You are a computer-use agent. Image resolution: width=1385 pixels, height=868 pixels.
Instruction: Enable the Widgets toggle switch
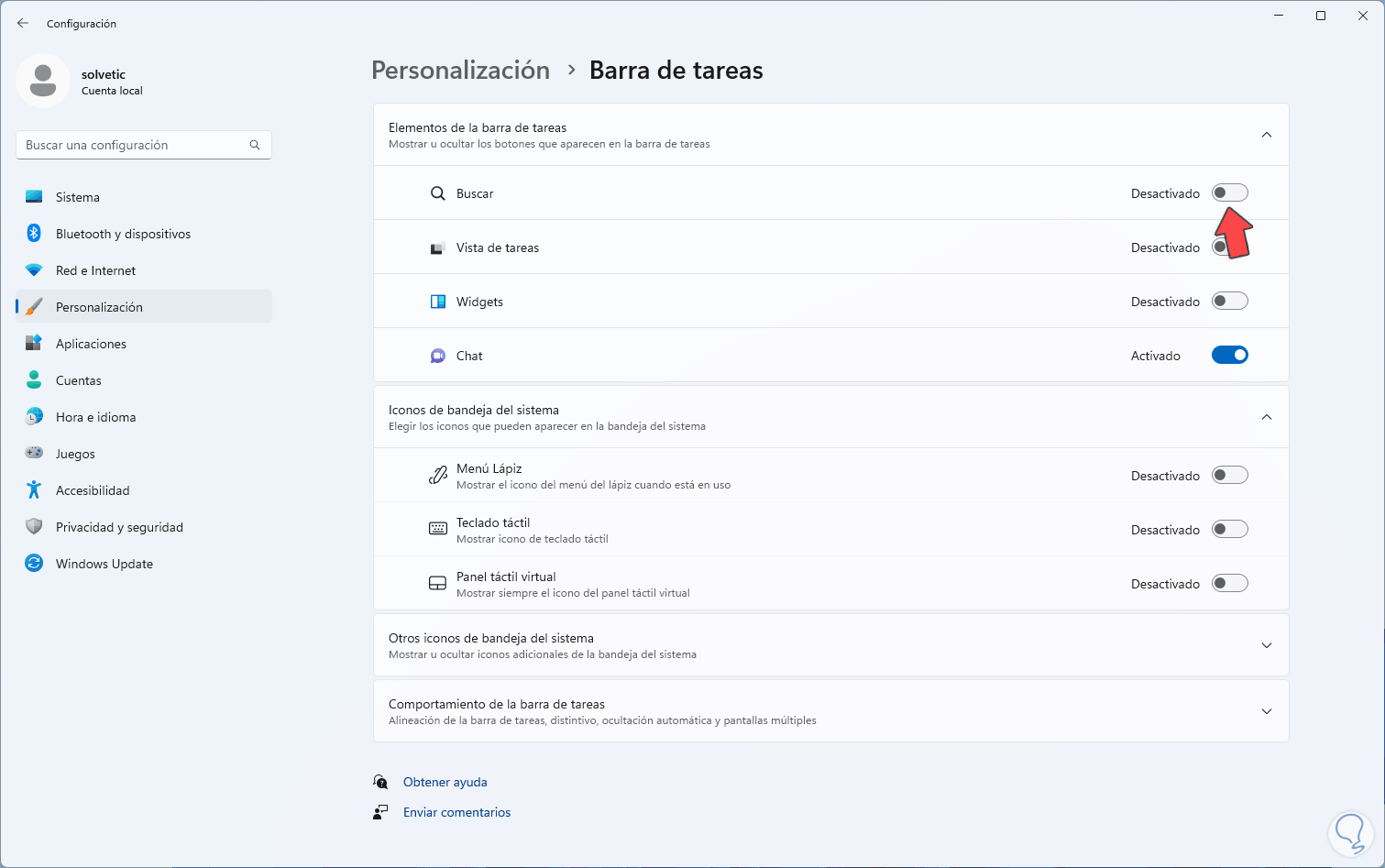(x=1229, y=302)
